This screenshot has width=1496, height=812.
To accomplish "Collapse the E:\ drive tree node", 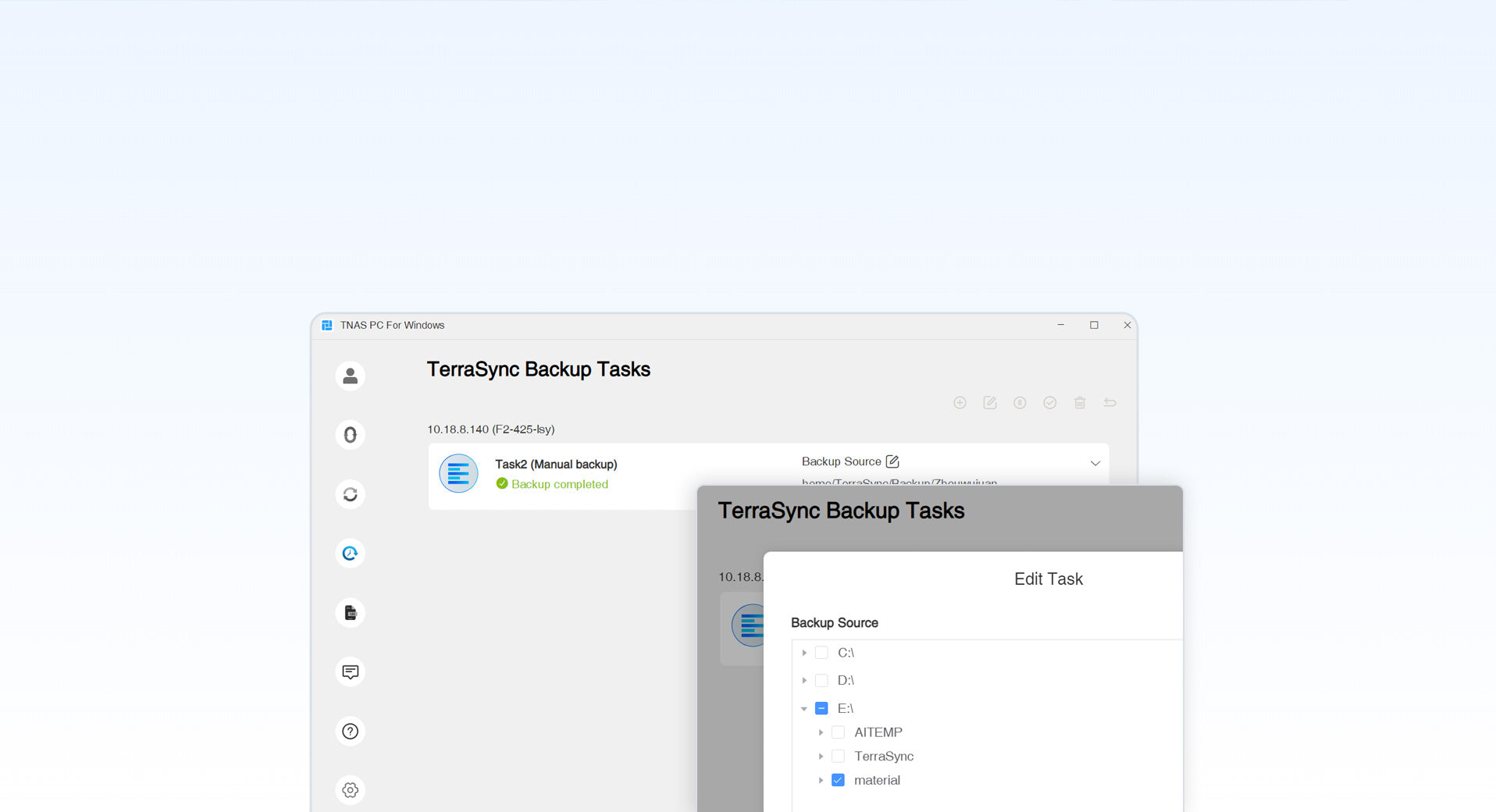I will 804,709.
